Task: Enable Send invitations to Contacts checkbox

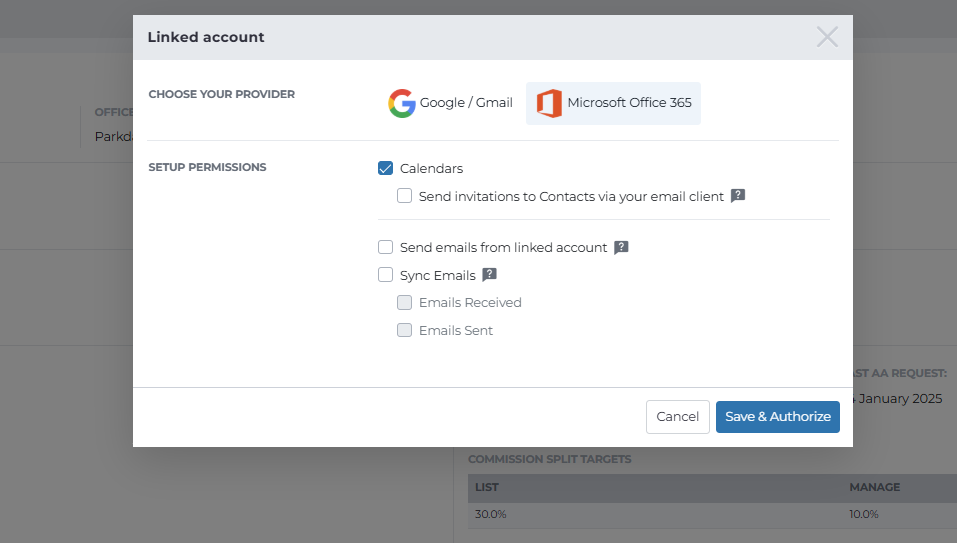Action: 404,196
